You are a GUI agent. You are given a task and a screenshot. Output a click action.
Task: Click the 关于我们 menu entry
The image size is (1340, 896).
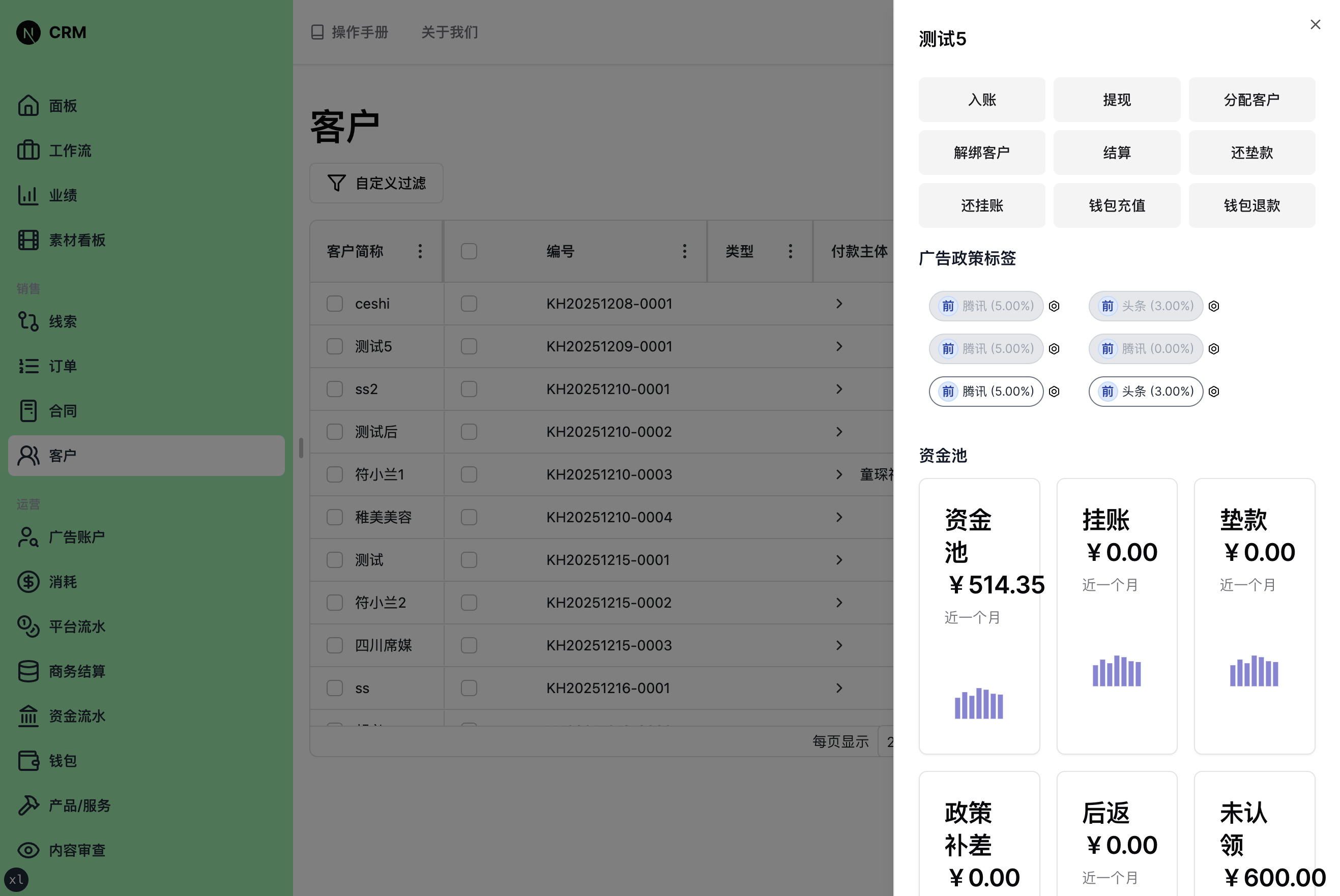(x=449, y=33)
